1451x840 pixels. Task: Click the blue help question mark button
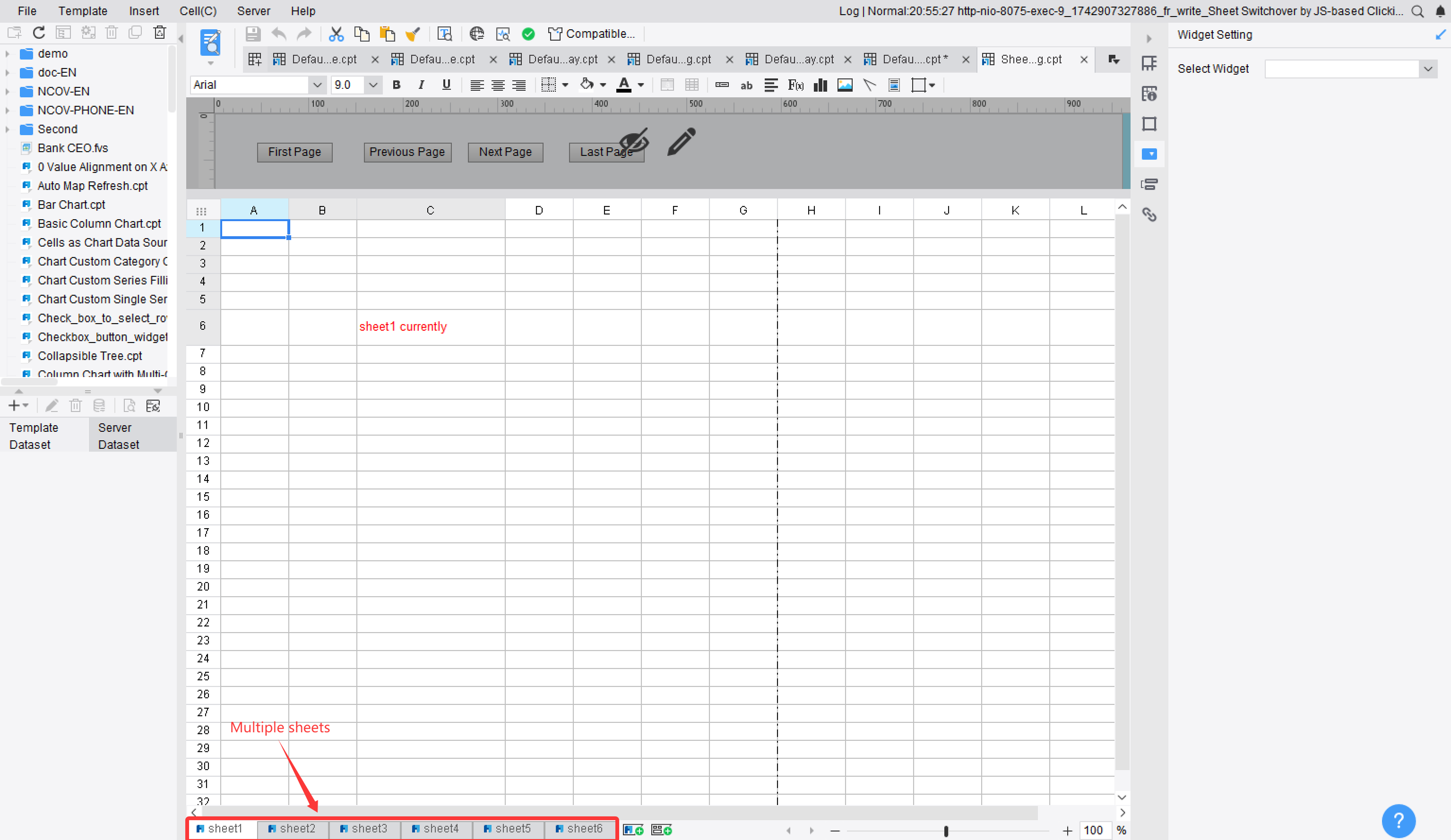[x=1398, y=821]
